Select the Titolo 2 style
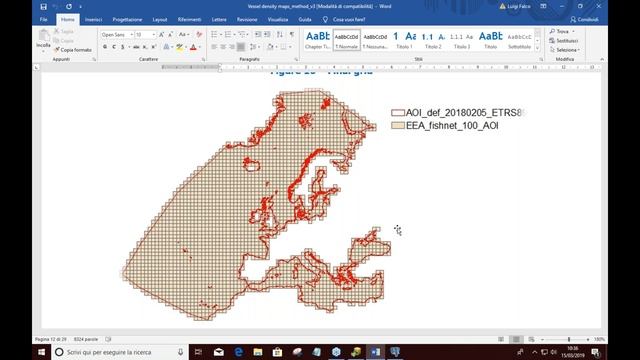The height and width of the screenshot is (360, 640). [433, 40]
